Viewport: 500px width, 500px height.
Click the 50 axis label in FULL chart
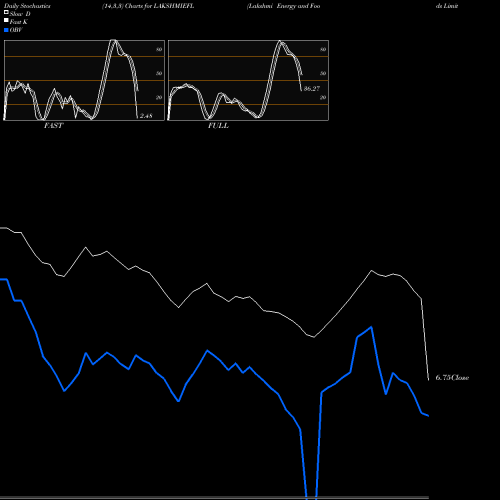click(323, 73)
